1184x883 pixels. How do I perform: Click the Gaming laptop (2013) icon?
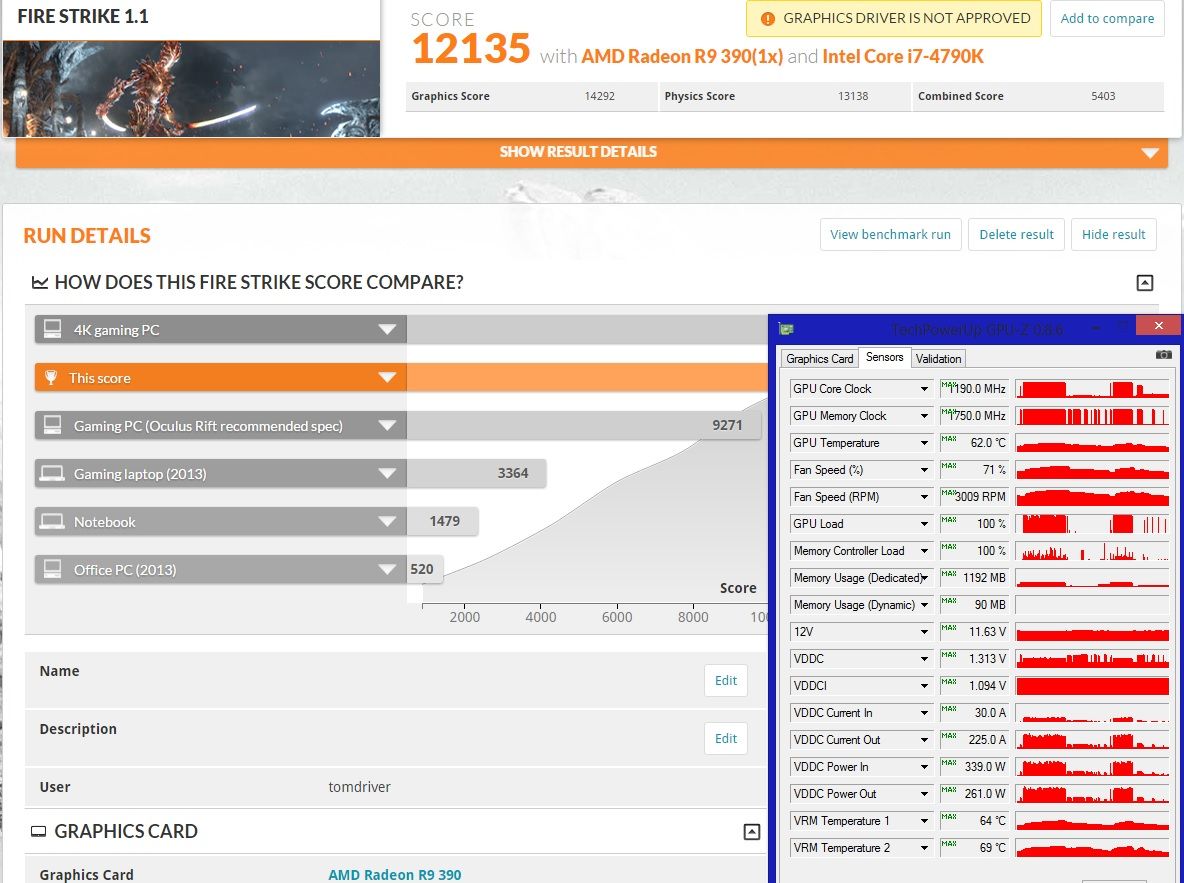52,474
